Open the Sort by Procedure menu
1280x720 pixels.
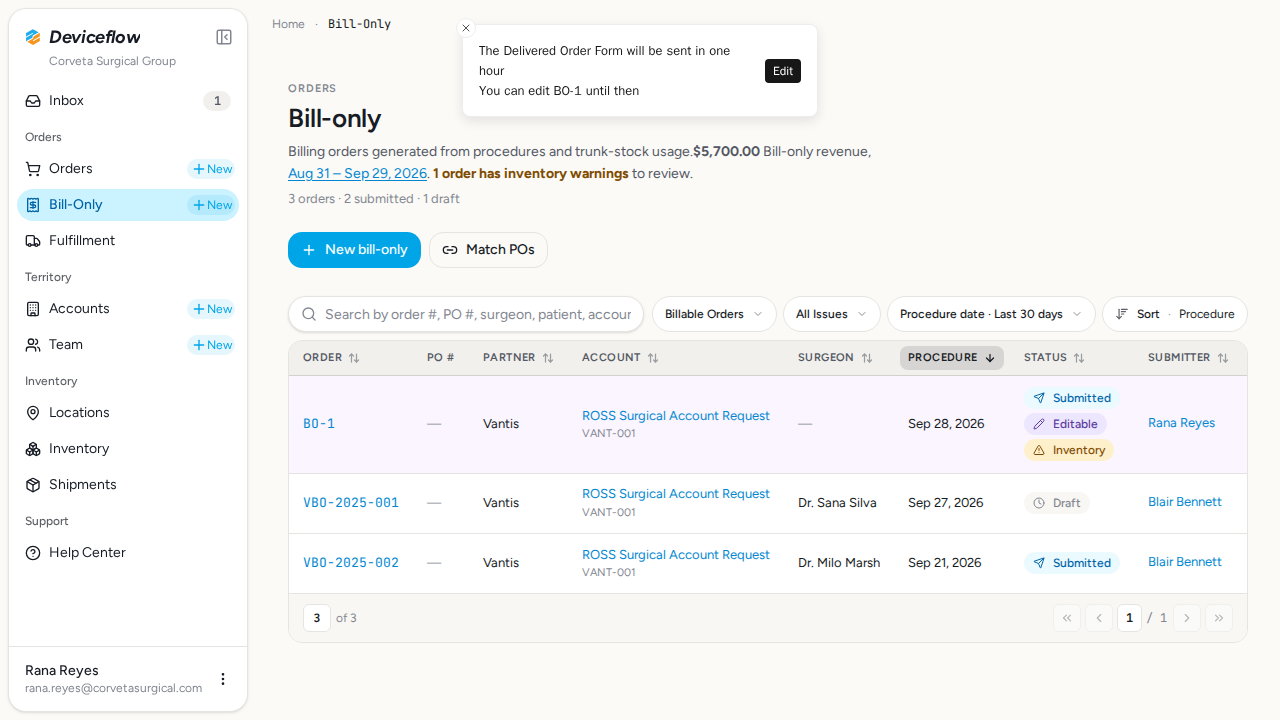click(x=1175, y=314)
